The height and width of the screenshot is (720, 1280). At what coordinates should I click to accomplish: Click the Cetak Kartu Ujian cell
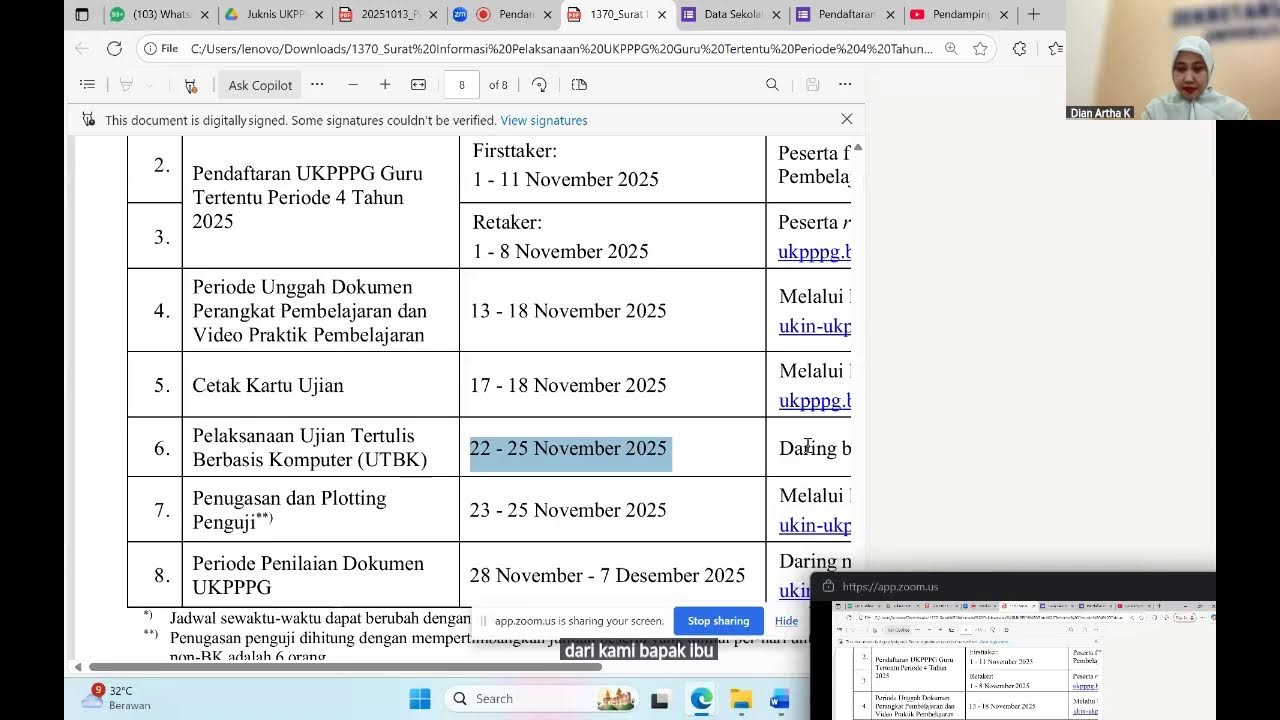(x=320, y=385)
